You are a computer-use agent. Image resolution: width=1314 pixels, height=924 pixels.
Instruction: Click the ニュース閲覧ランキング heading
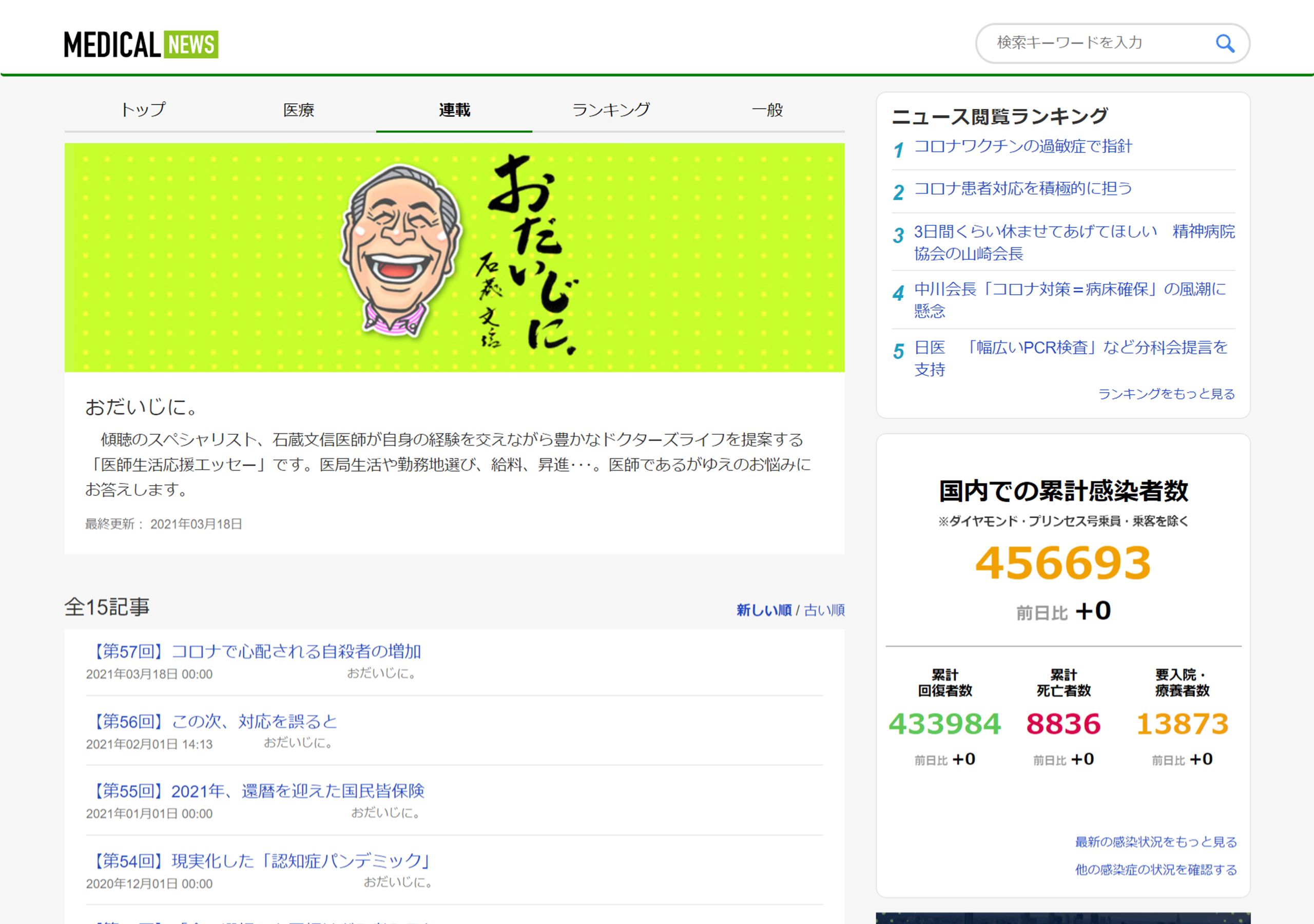pos(1000,116)
